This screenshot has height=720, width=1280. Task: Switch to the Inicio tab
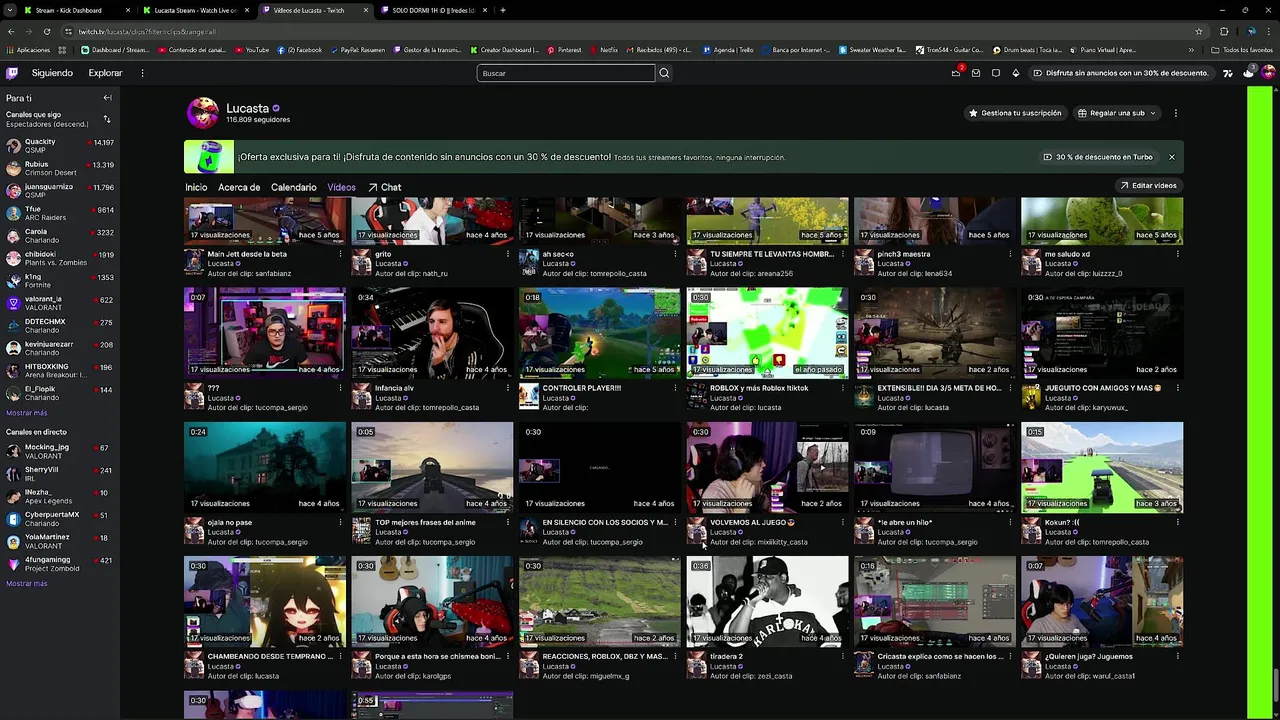click(x=196, y=187)
